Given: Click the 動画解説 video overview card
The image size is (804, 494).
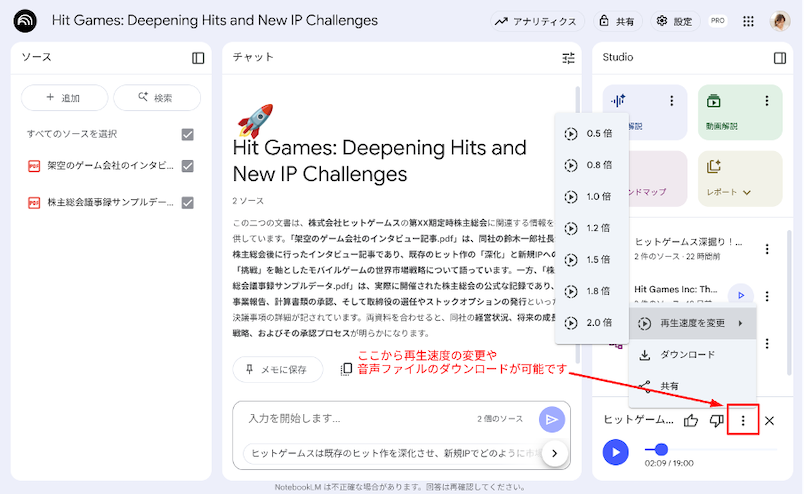Looking at the screenshot, I should point(740,112).
